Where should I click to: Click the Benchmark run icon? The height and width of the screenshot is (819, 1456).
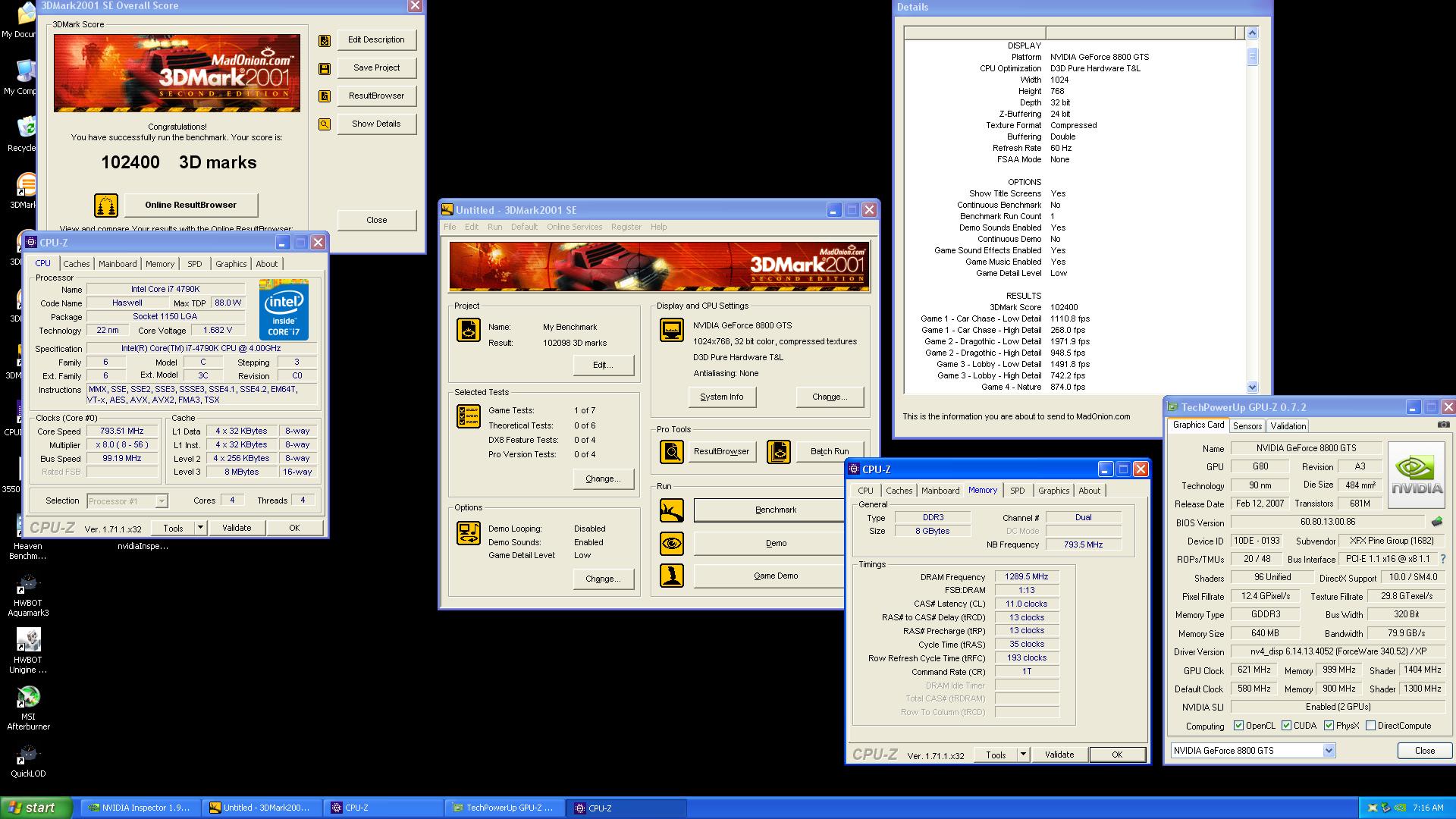(672, 510)
